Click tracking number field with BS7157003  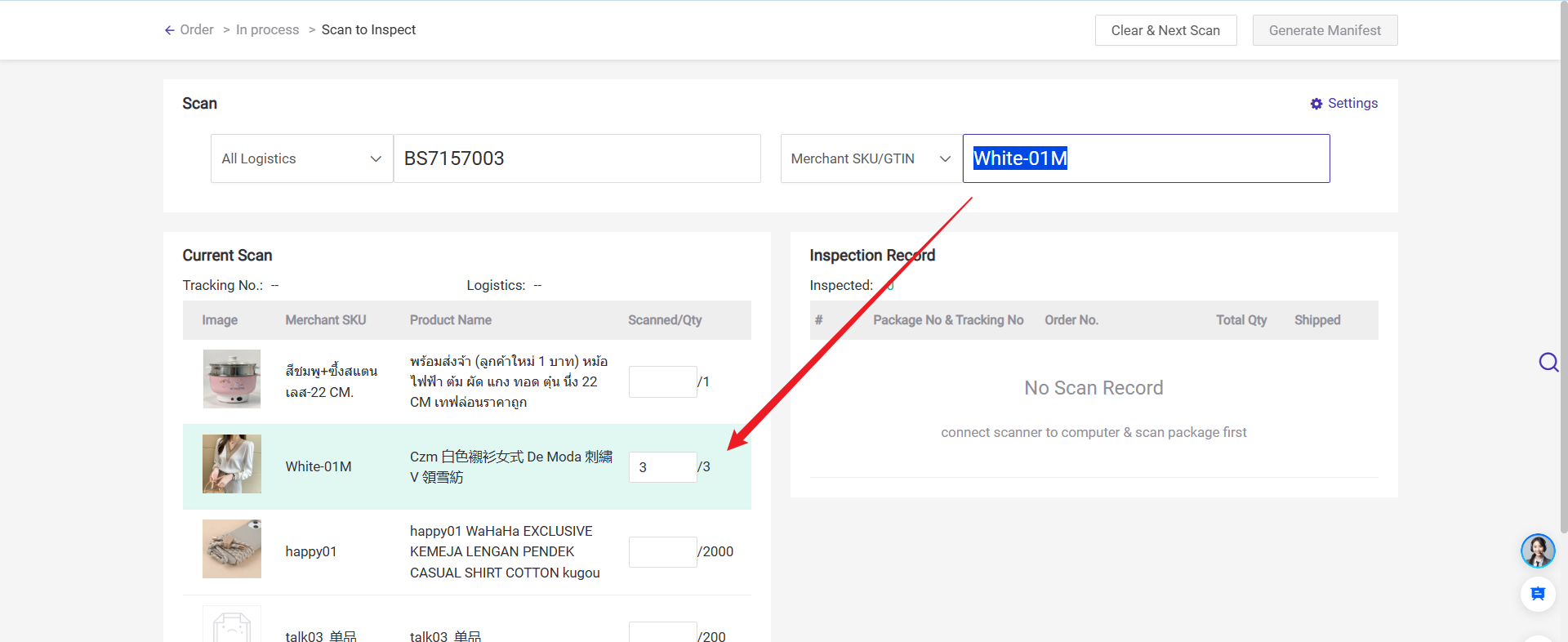577,158
